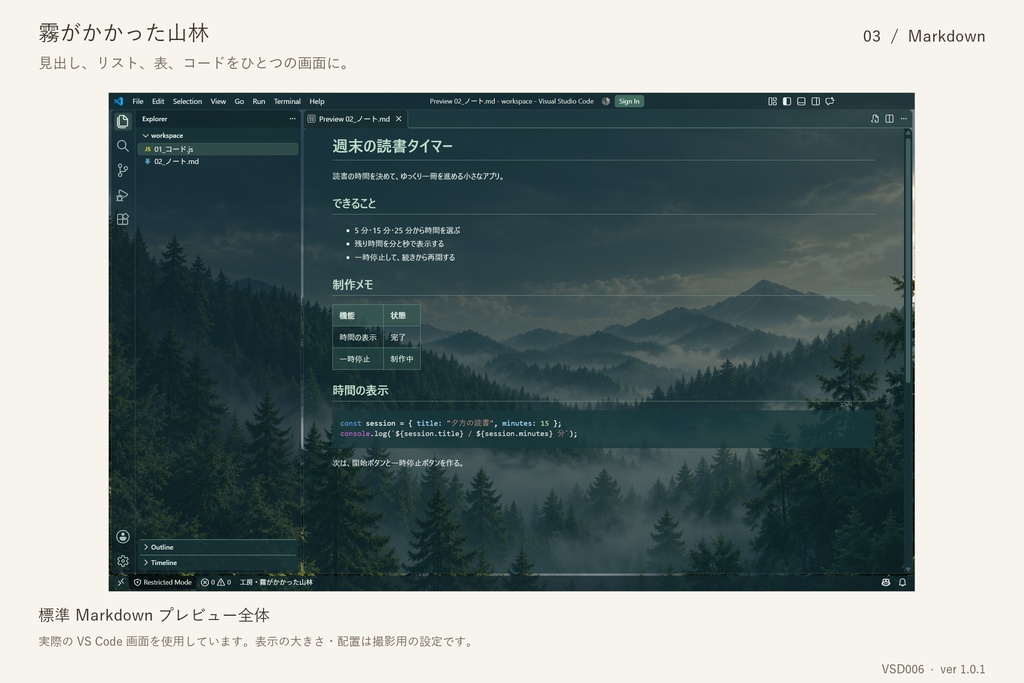The width and height of the screenshot is (1024, 683).
Task: Toggle Primary Side Bar layout icon
Action: pyautogui.click(x=787, y=101)
